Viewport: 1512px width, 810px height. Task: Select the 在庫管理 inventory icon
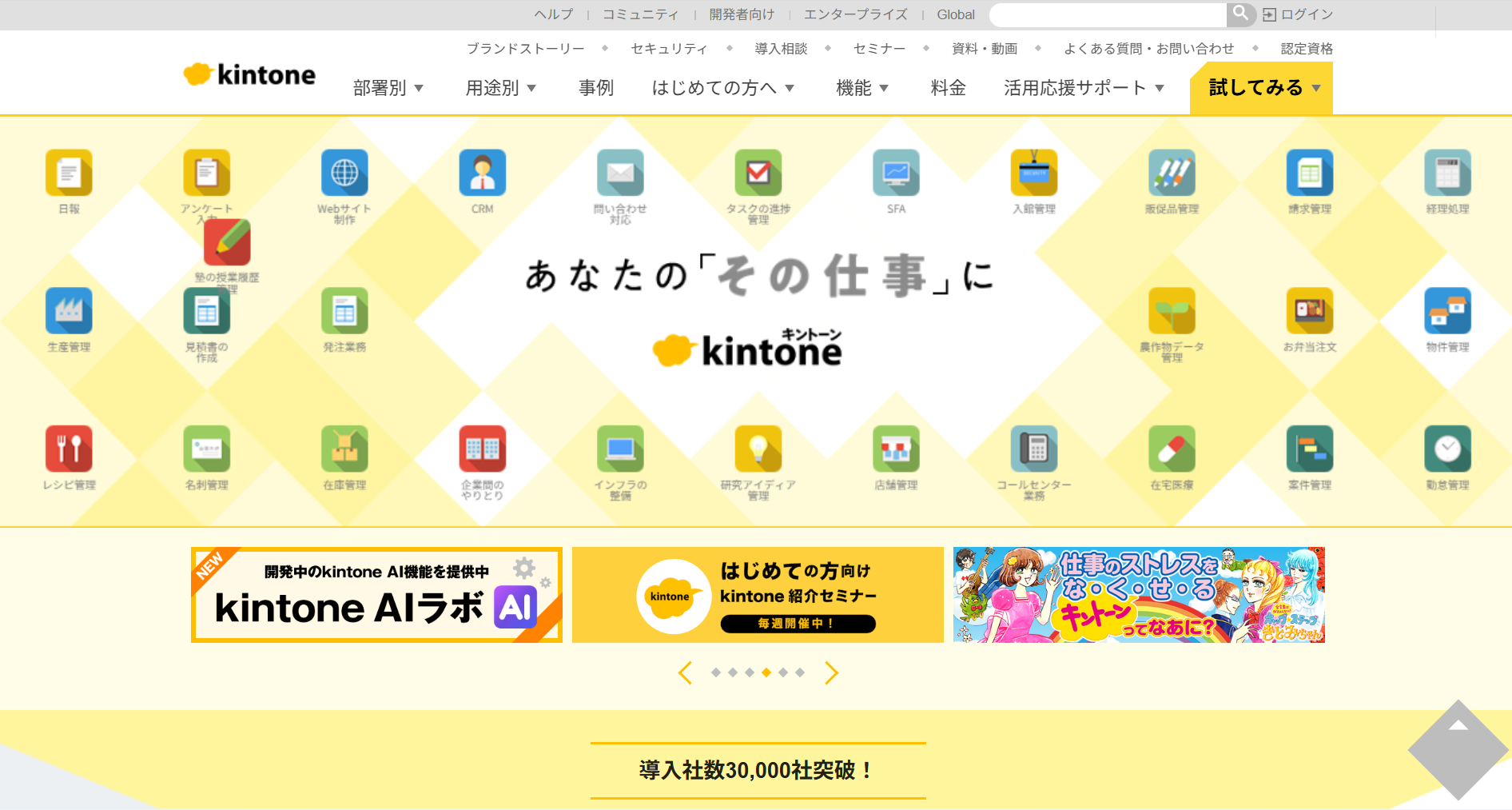(344, 449)
